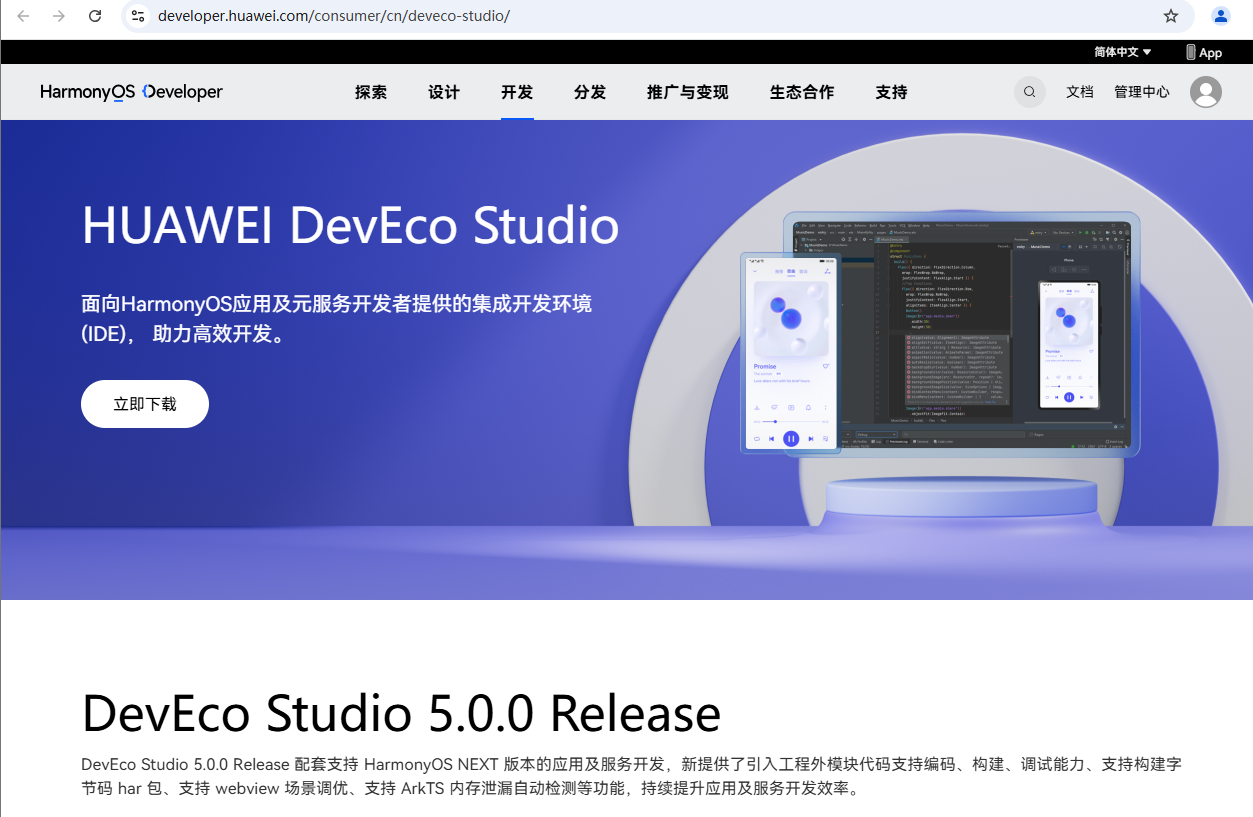Open the App link in top bar
The image size is (1253, 817).
pyautogui.click(x=1204, y=52)
